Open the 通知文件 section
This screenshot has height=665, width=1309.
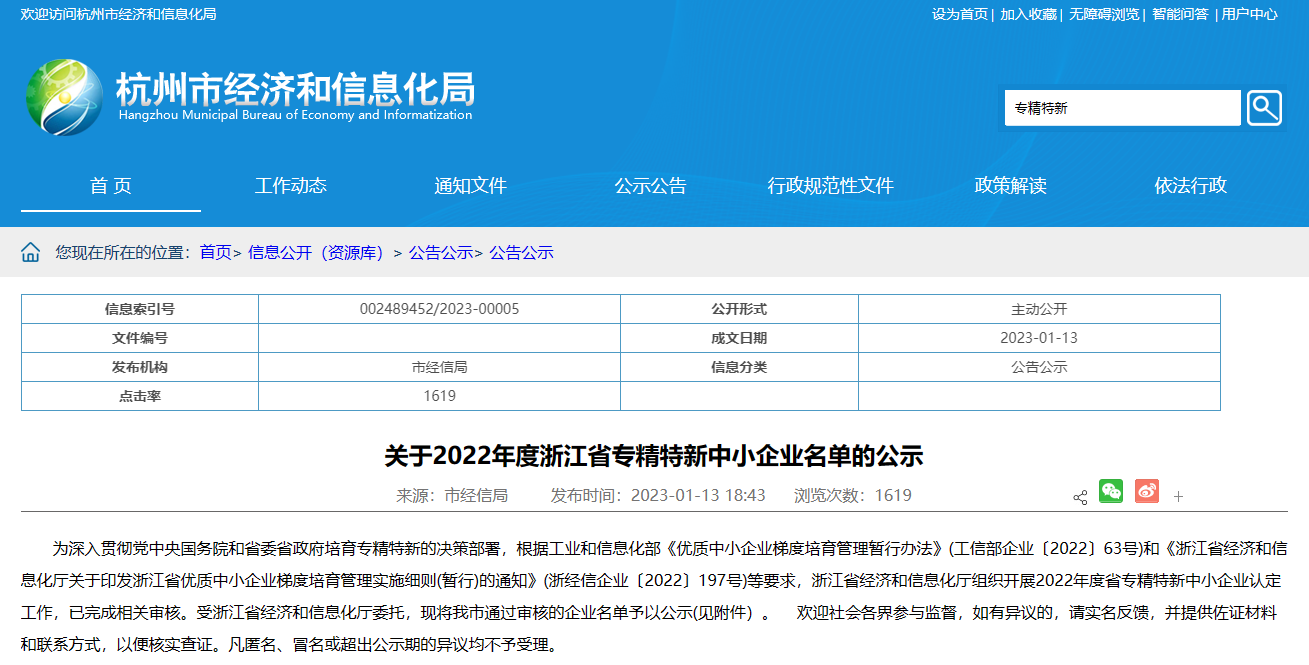tap(470, 186)
